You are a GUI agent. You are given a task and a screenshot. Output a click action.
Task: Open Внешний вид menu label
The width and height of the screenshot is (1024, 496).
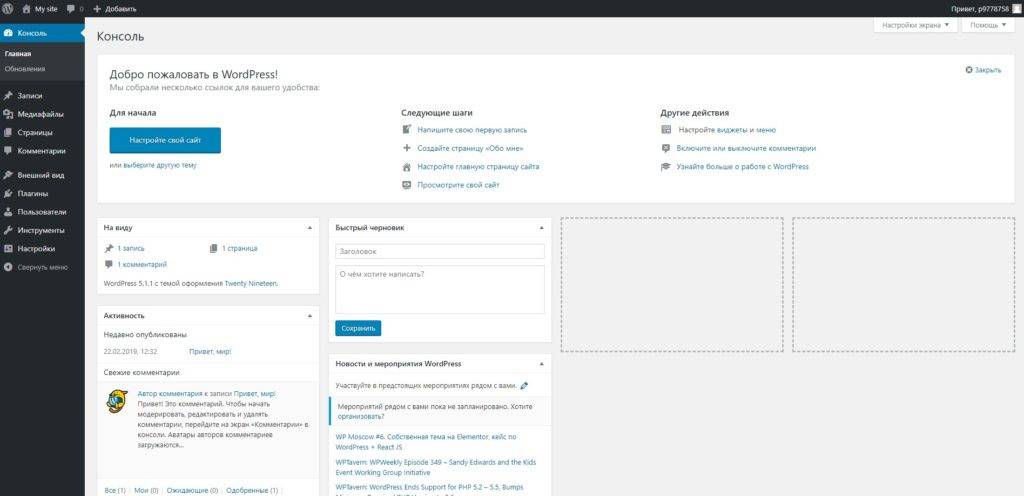pos(40,175)
